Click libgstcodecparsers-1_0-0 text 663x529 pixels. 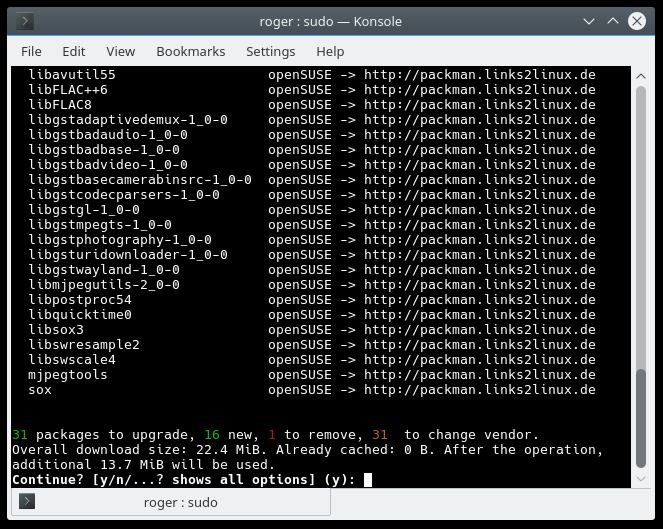click(x=124, y=195)
